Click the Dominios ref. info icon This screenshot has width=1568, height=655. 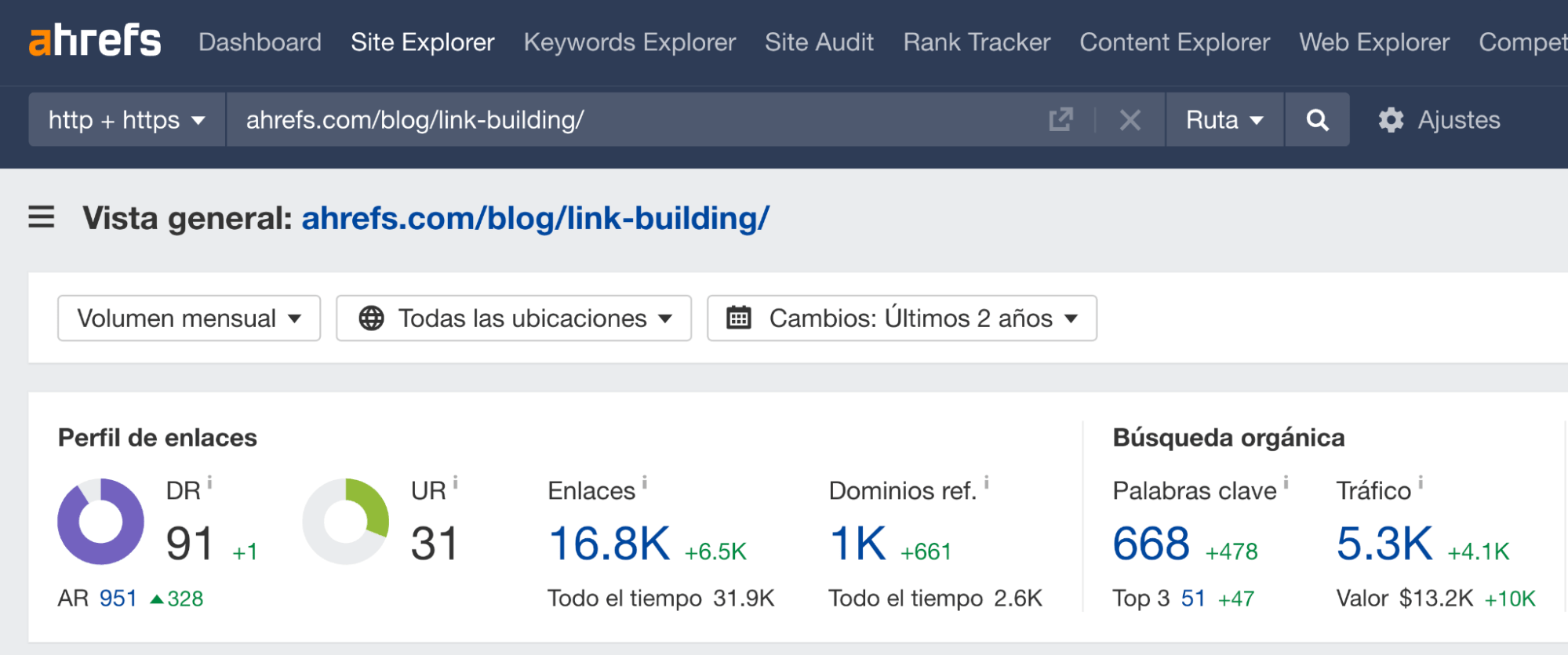986,482
